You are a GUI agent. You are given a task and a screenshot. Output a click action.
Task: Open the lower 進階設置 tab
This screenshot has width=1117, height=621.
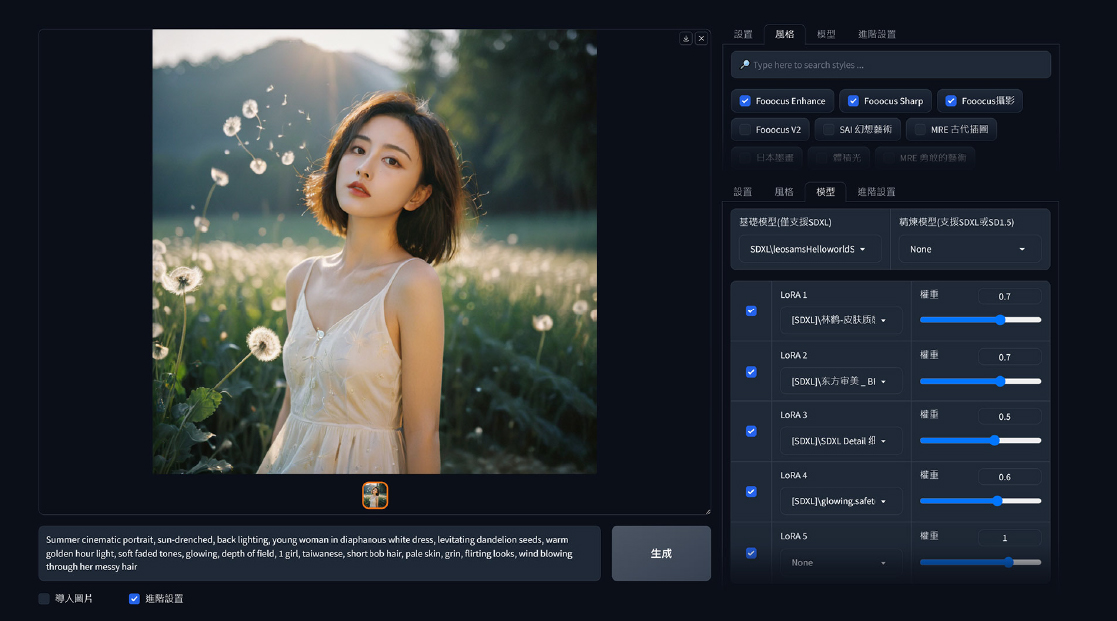pyautogui.click(x=876, y=192)
